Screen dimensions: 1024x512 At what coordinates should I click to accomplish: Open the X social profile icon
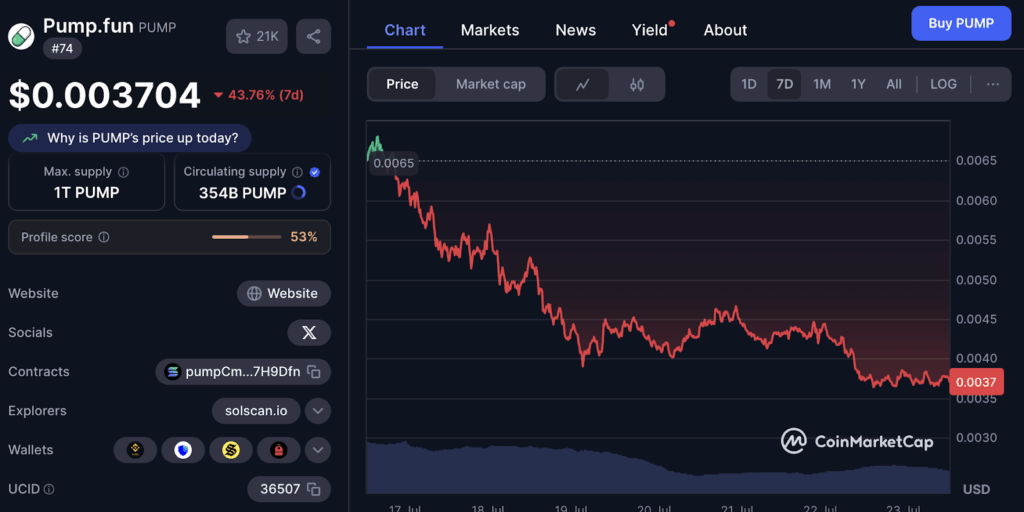[x=309, y=333]
